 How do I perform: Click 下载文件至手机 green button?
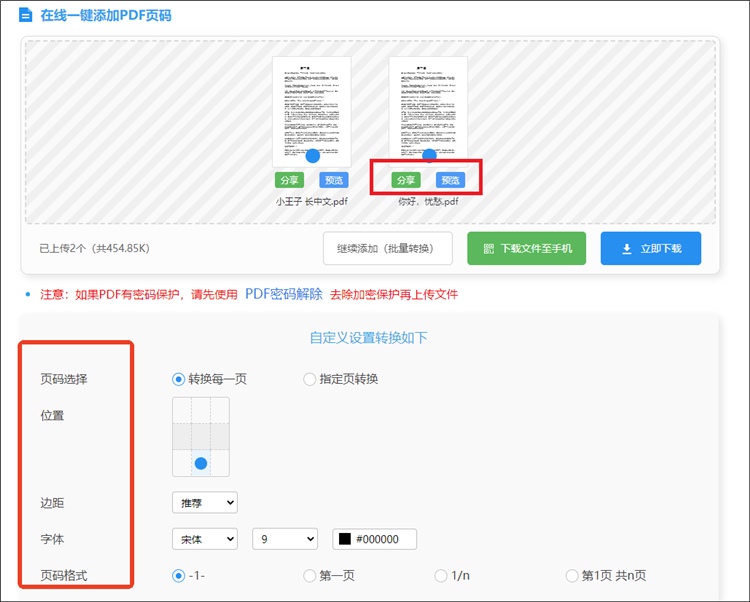[527, 248]
